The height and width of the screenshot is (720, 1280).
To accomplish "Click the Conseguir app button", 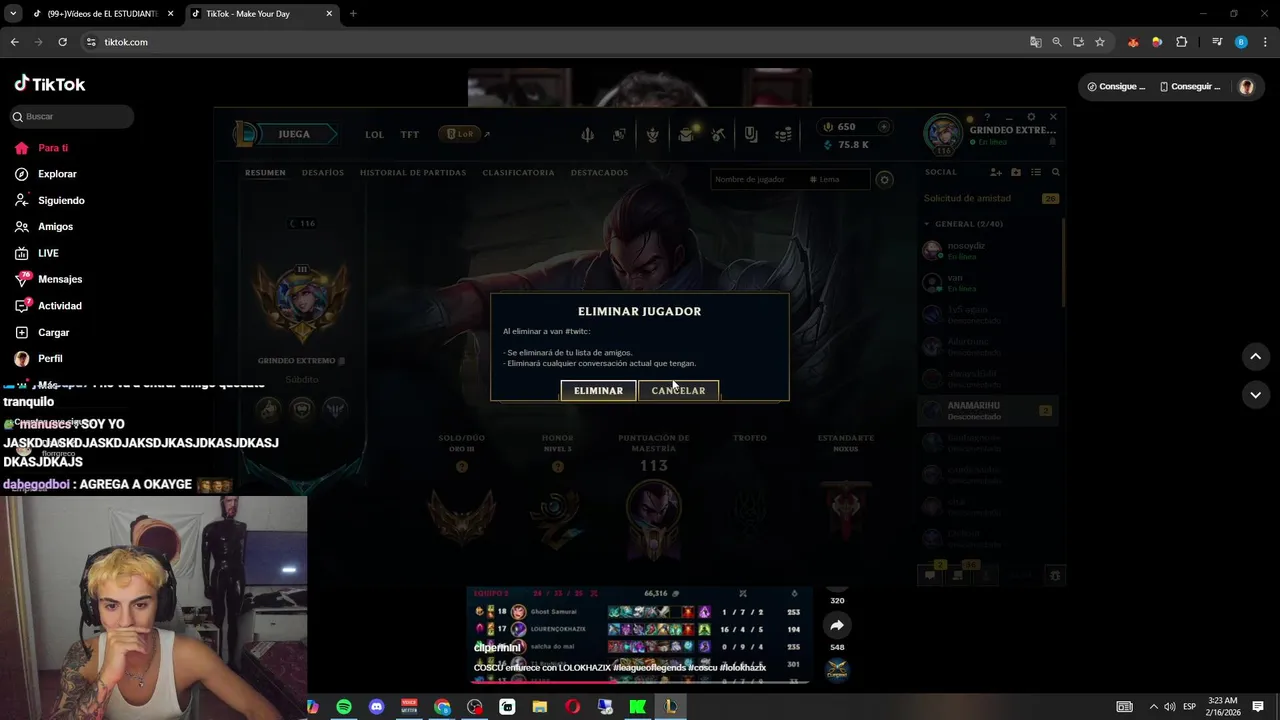I will point(1190,87).
